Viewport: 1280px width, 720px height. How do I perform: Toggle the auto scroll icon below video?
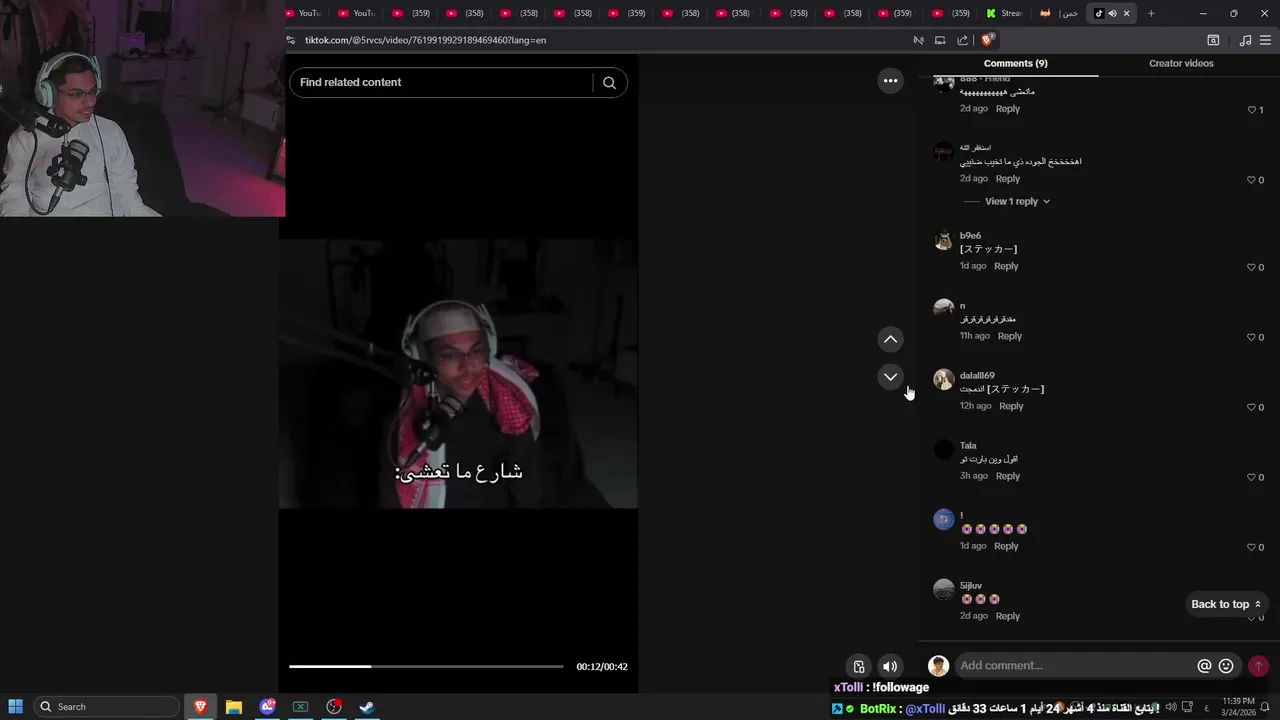click(x=859, y=667)
